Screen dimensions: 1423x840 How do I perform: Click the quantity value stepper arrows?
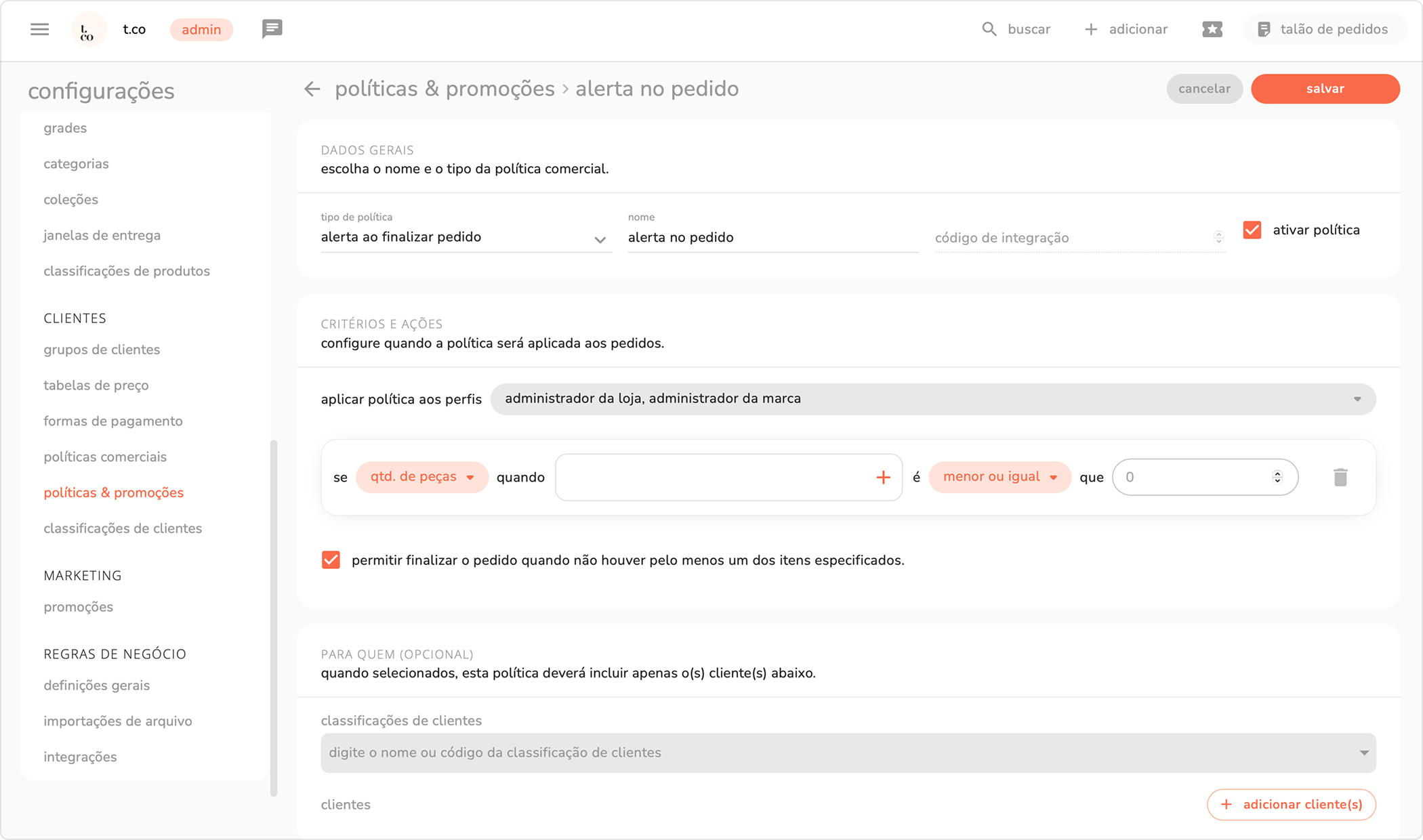(1277, 477)
